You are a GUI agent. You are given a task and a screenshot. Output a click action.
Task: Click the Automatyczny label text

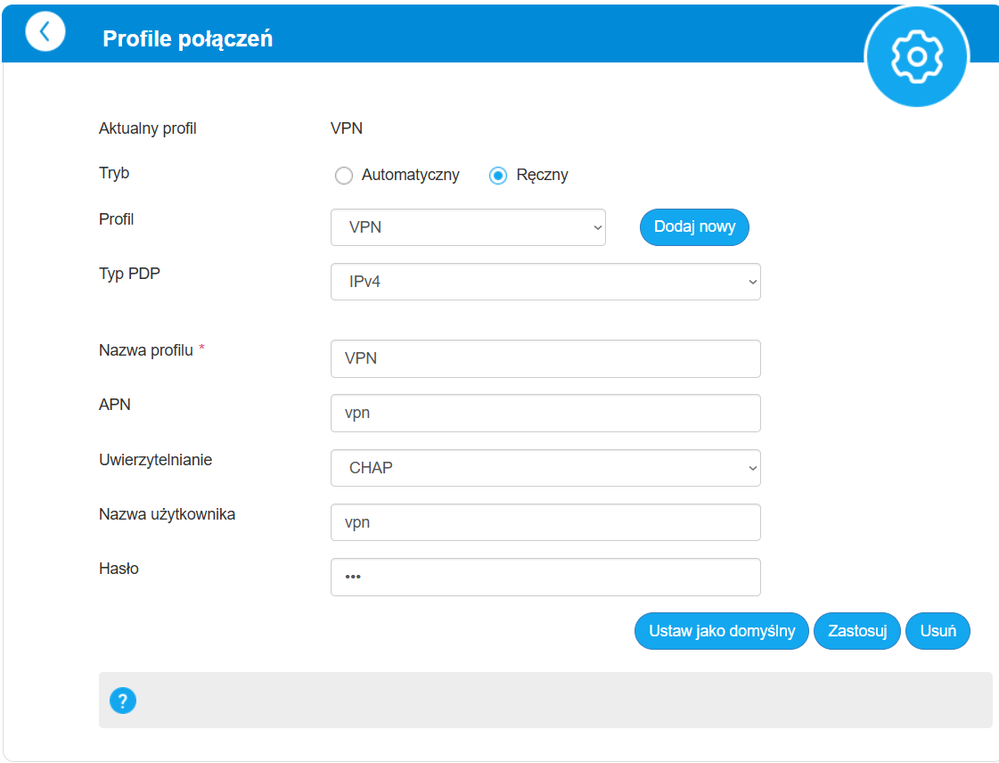click(410, 175)
